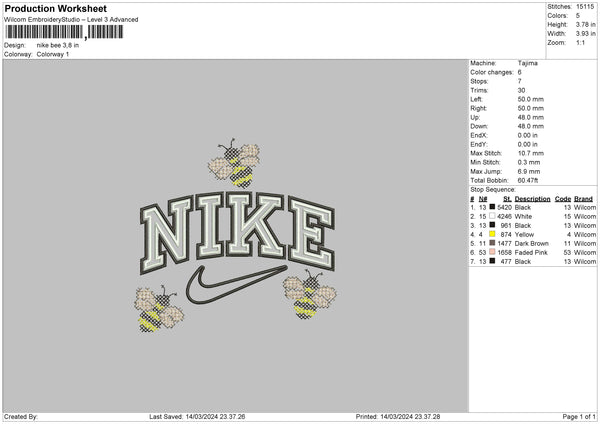Viewport: 600px width, 424px height.
Task: Click the Height value 3.78 in
Action: point(586,24)
